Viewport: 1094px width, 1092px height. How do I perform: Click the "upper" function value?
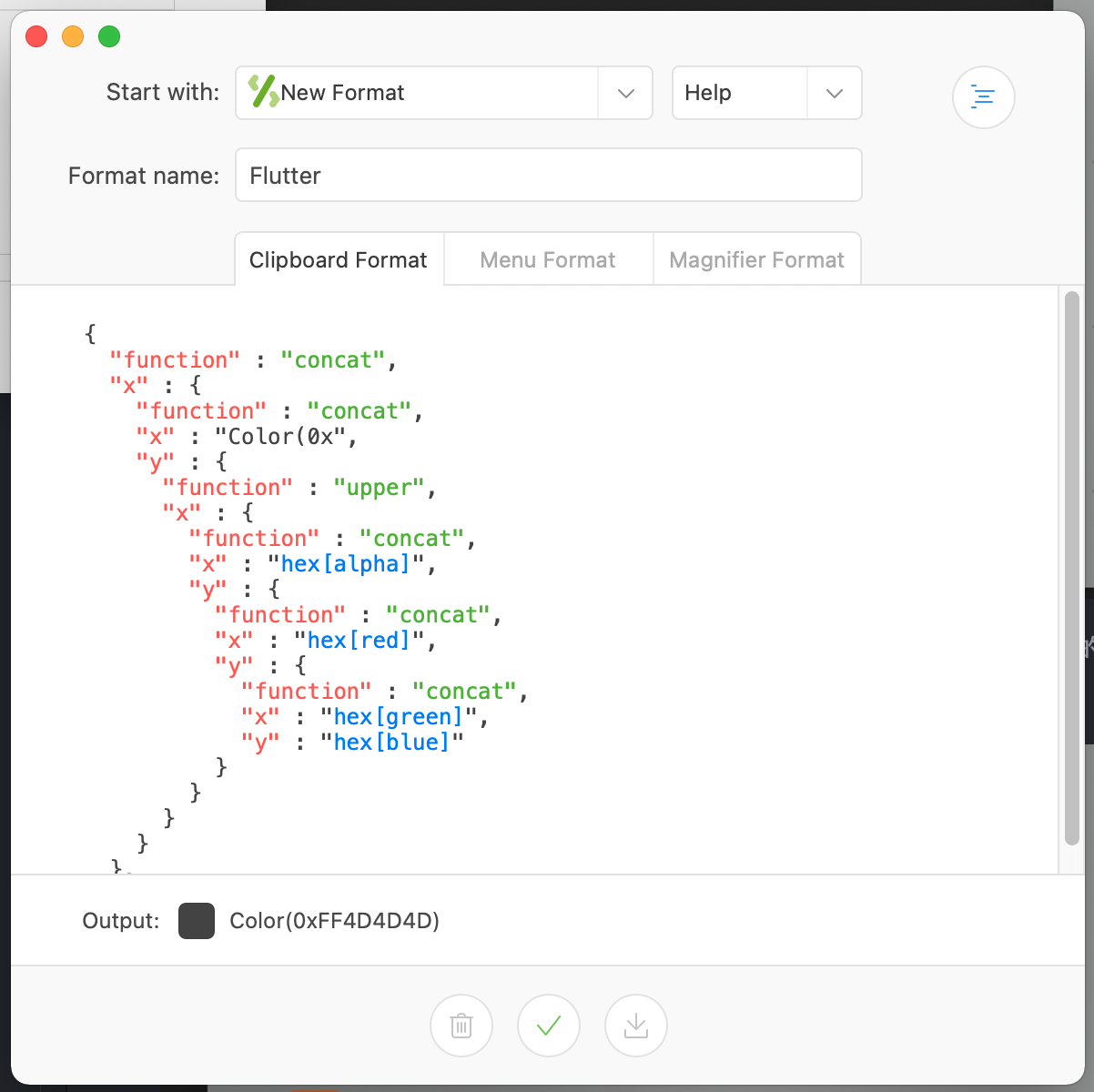click(380, 488)
